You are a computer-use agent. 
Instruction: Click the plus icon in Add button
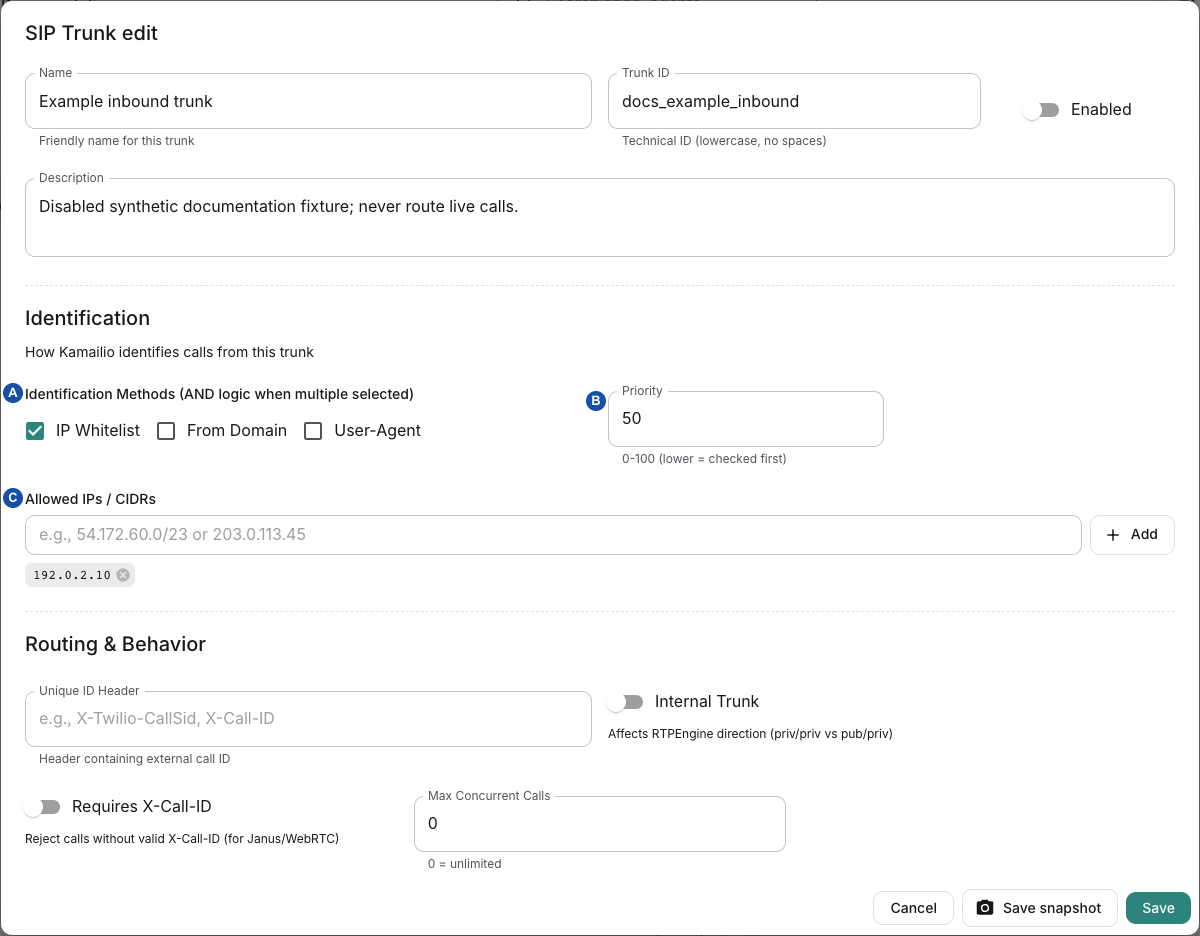[1113, 535]
